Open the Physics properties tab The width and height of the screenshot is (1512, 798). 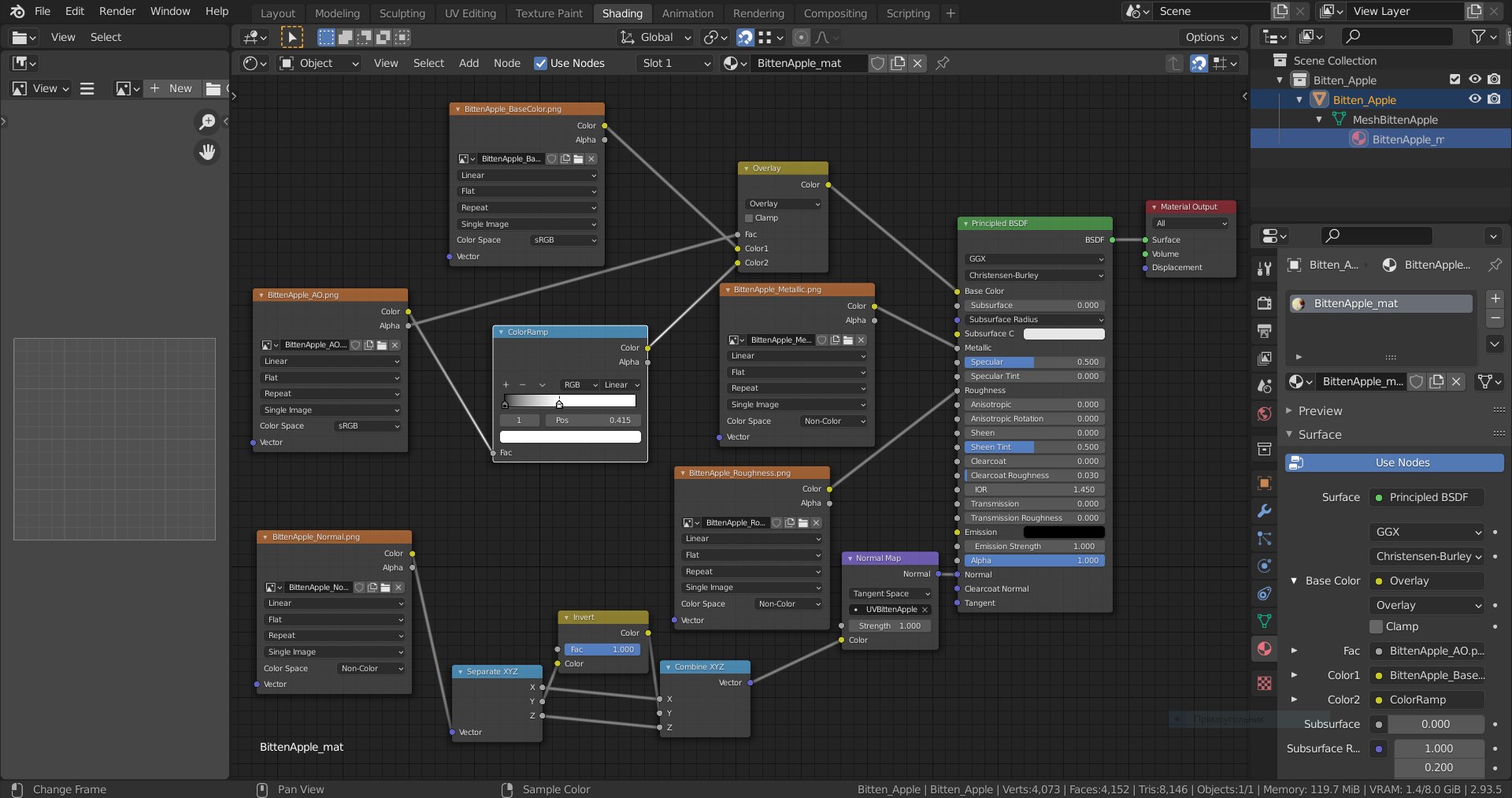(1264, 566)
